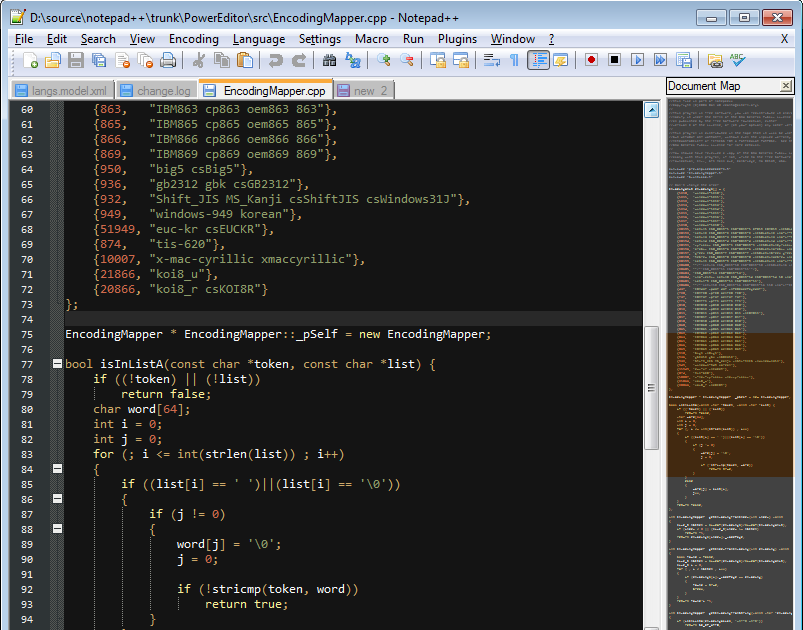Run spell check with the ABC icon
Viewport: 803px width, 630px height.
pos(737,58)
